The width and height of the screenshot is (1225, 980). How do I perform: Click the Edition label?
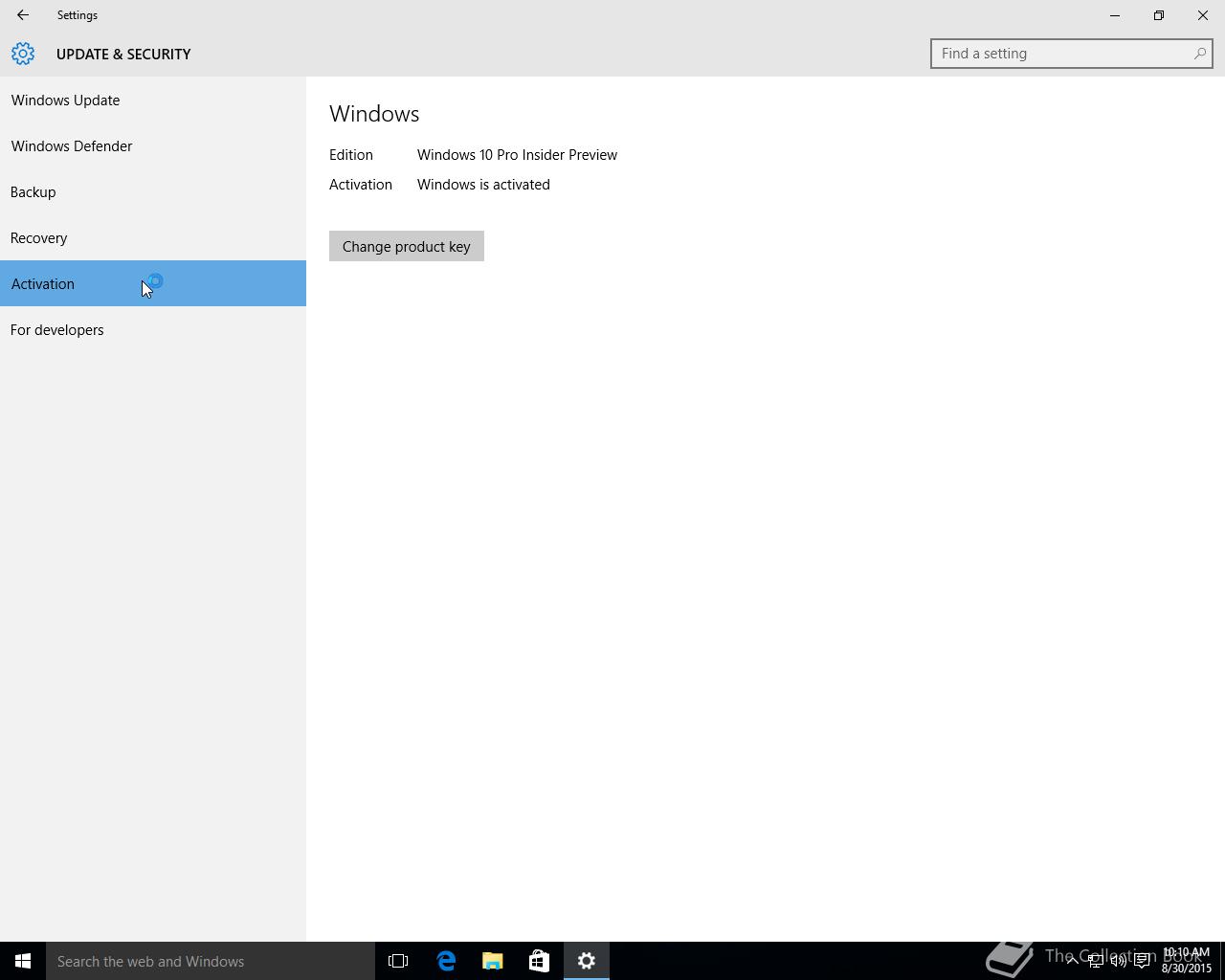(x=351, y=155)
